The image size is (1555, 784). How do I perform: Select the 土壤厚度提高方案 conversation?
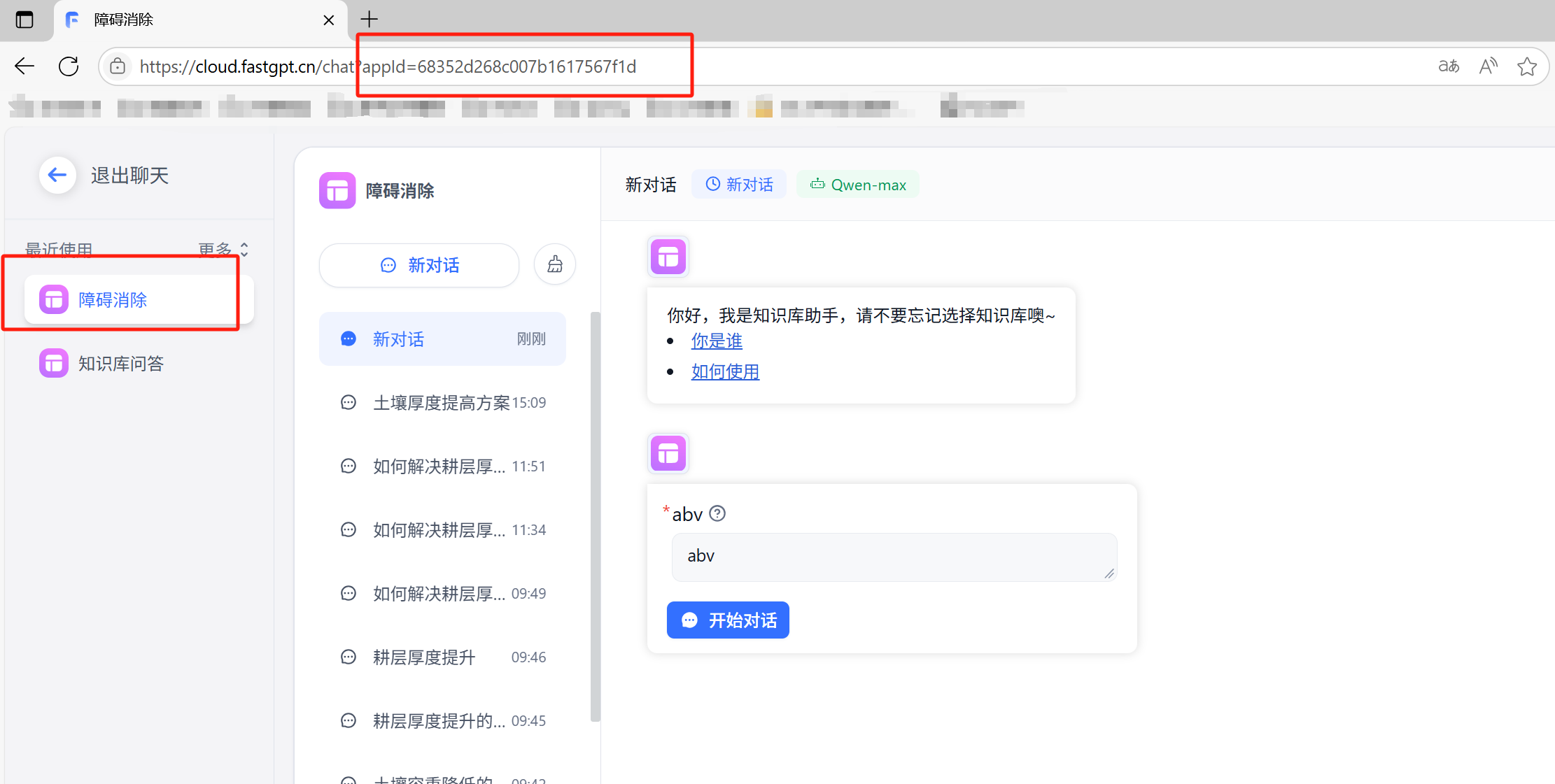coord(441,402)
